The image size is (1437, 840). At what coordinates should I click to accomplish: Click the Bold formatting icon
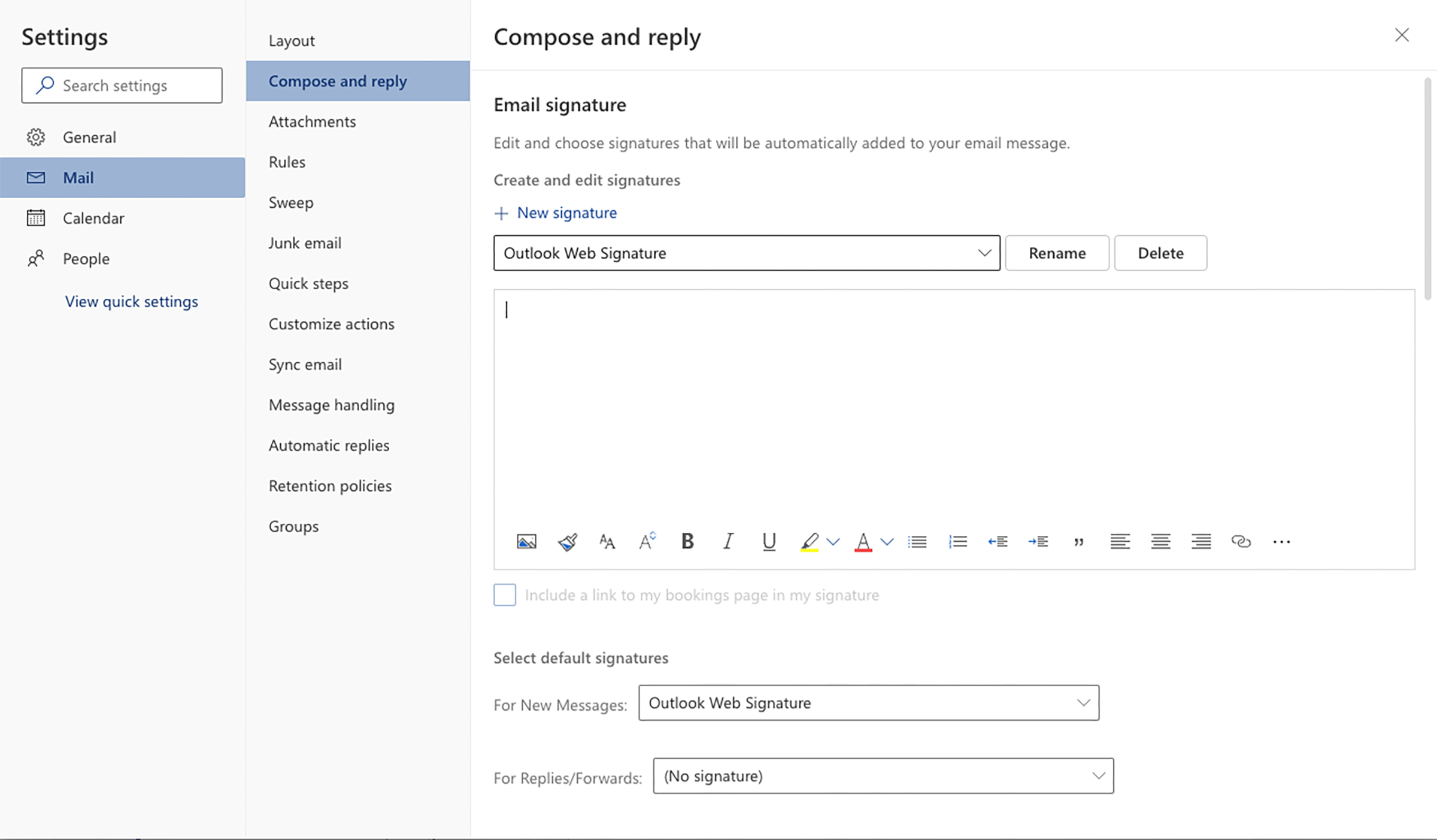(686, 540)
